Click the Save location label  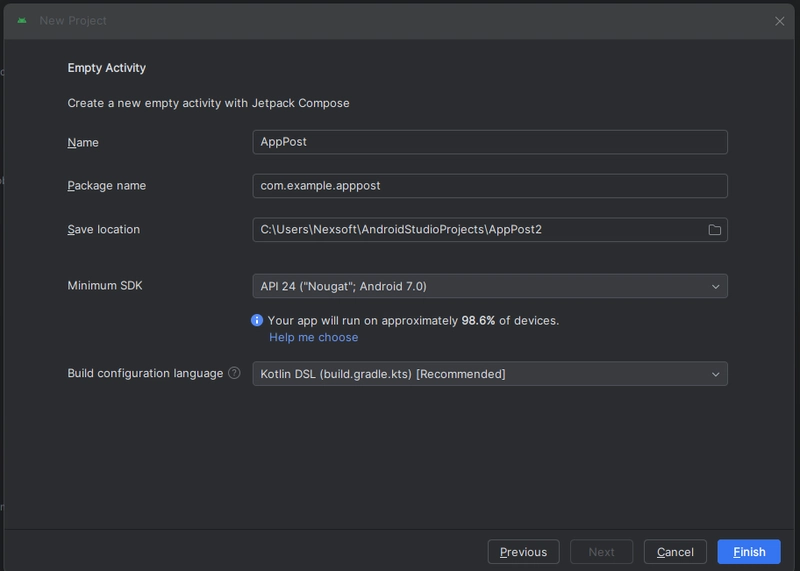[104, 230]
